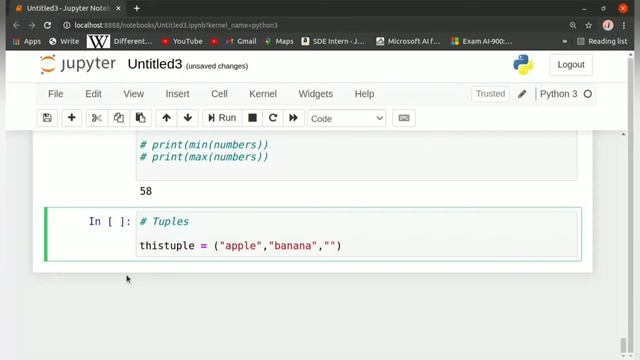Image resolution: width=640 pixels, height=360 pixels.
Task: Click the "apple" string in the code
Action: tap(241, 246)
